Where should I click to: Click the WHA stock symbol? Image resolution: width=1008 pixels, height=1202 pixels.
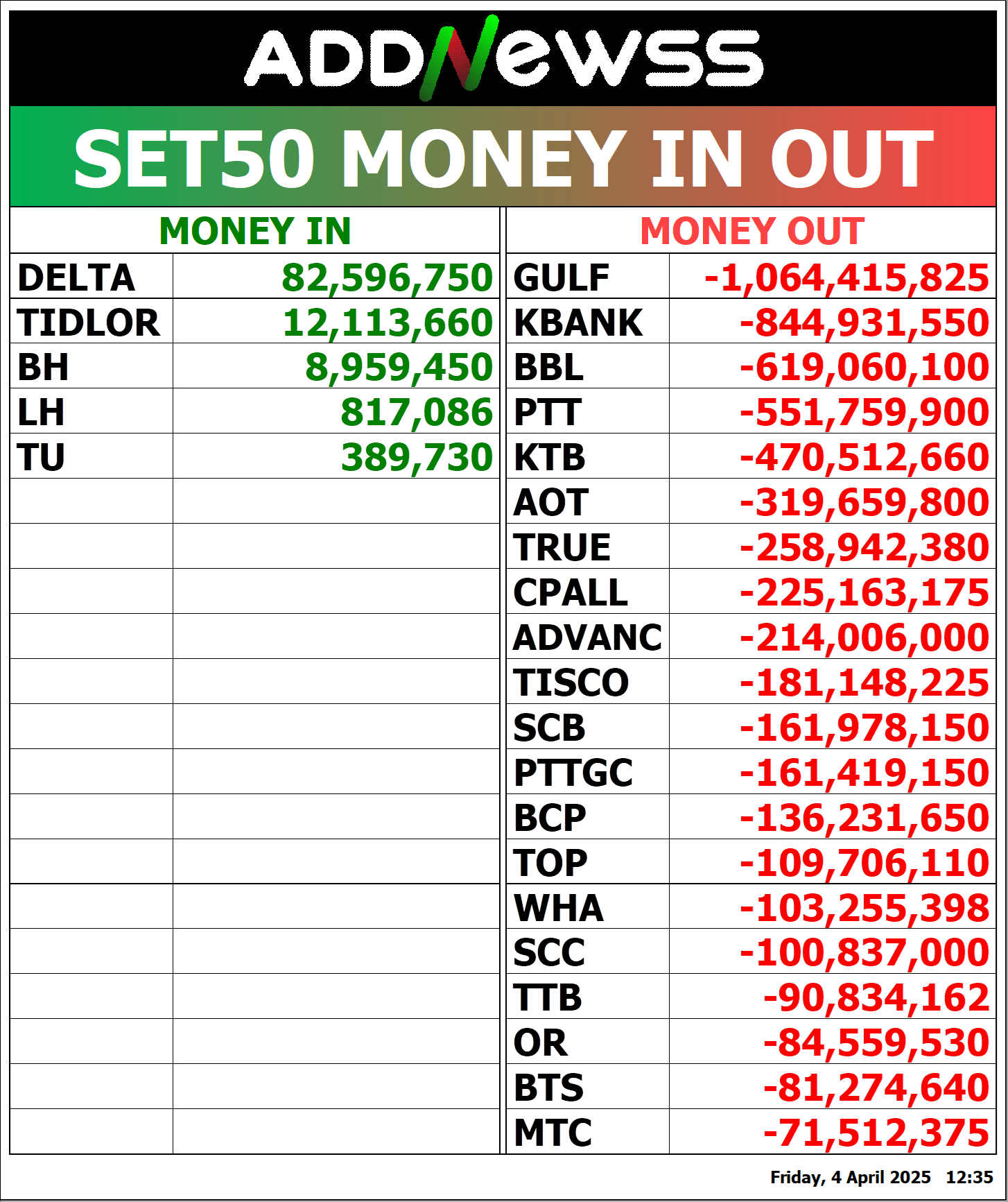pyautogui.click(x=559, y=907)
